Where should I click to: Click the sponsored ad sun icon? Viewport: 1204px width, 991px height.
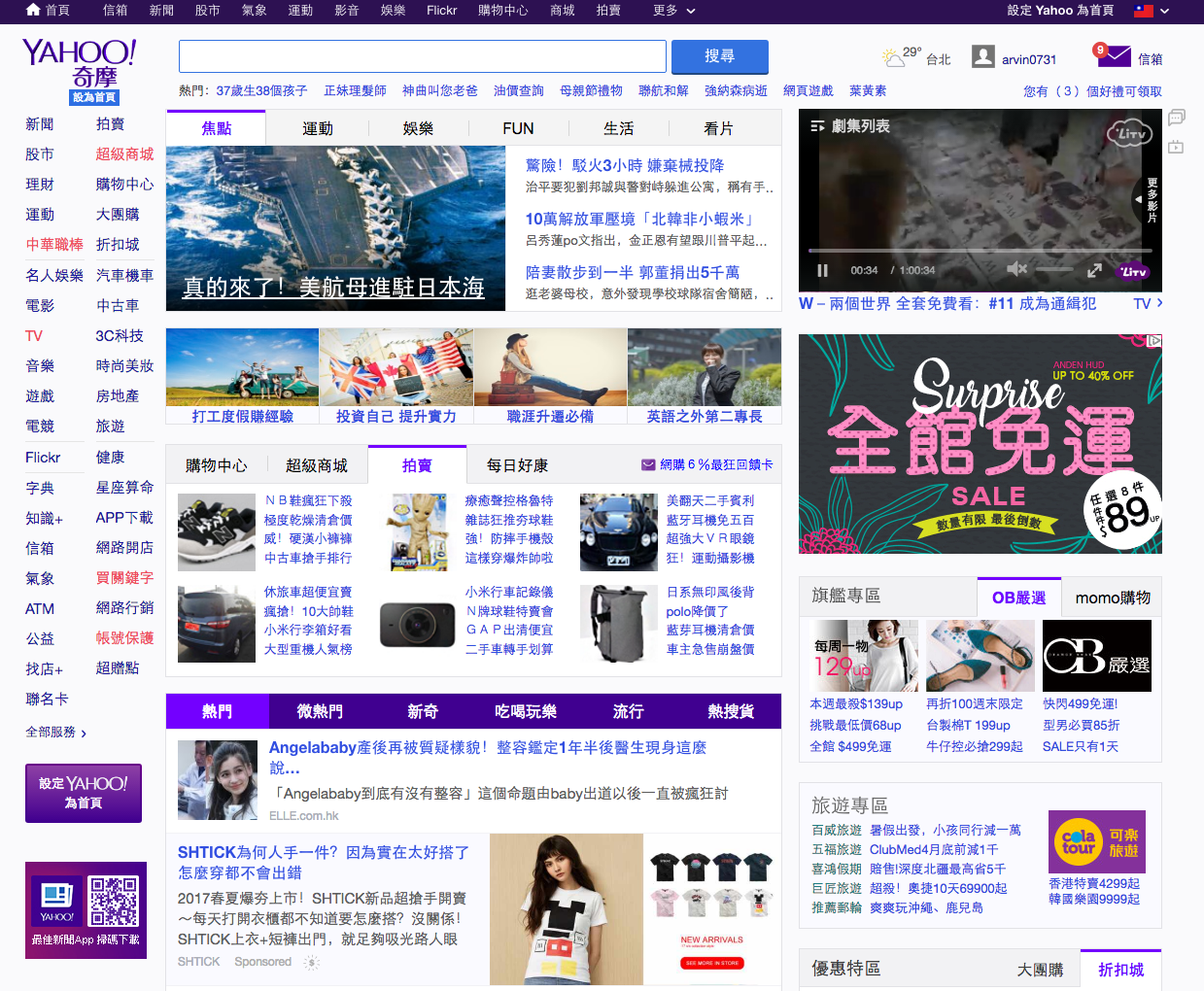(x=312, y=963)
